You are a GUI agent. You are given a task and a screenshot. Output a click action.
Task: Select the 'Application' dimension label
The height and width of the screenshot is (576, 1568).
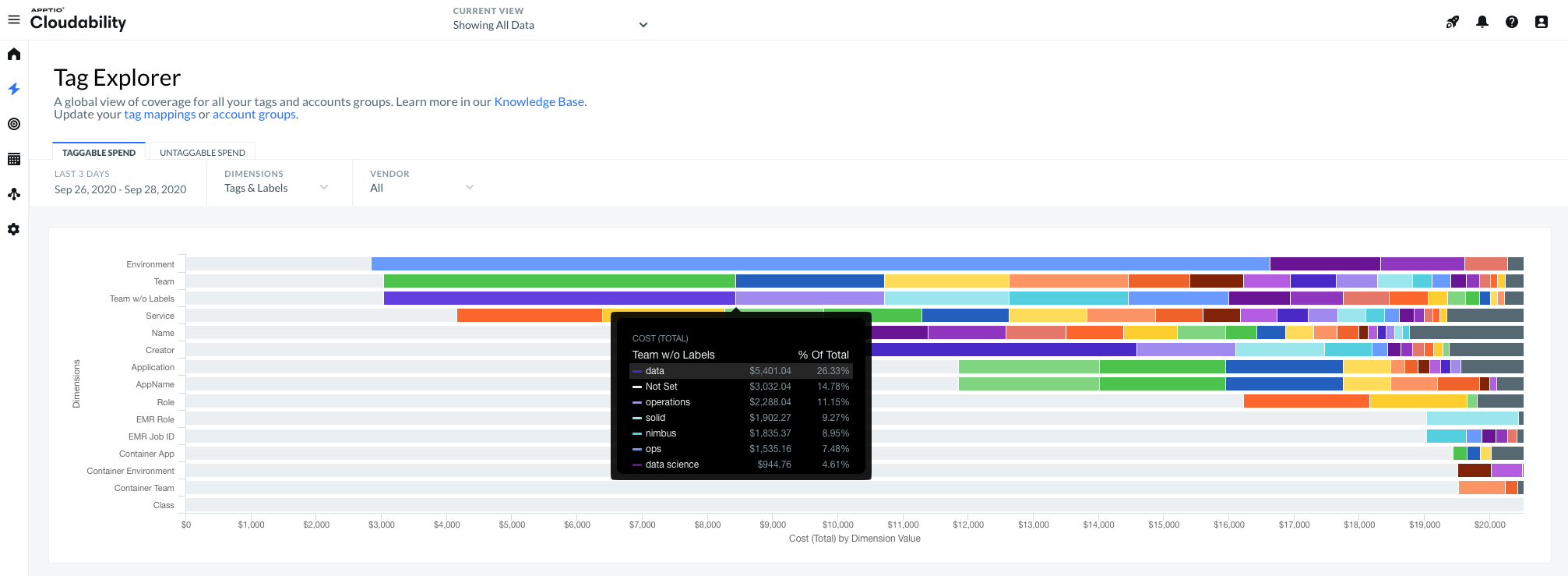[153, 367]
